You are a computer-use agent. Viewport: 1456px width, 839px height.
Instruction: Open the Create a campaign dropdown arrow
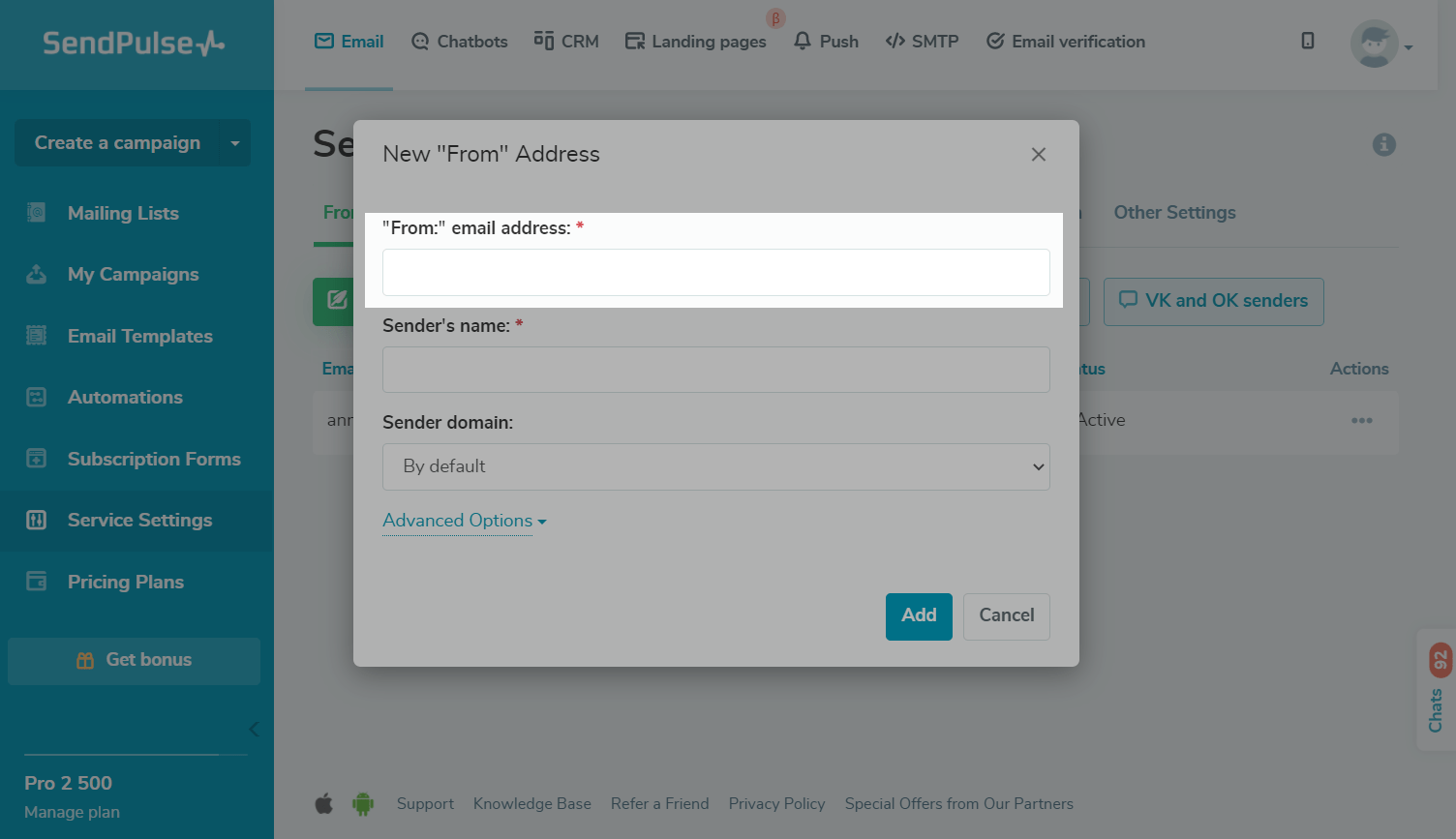click(234, 143)
